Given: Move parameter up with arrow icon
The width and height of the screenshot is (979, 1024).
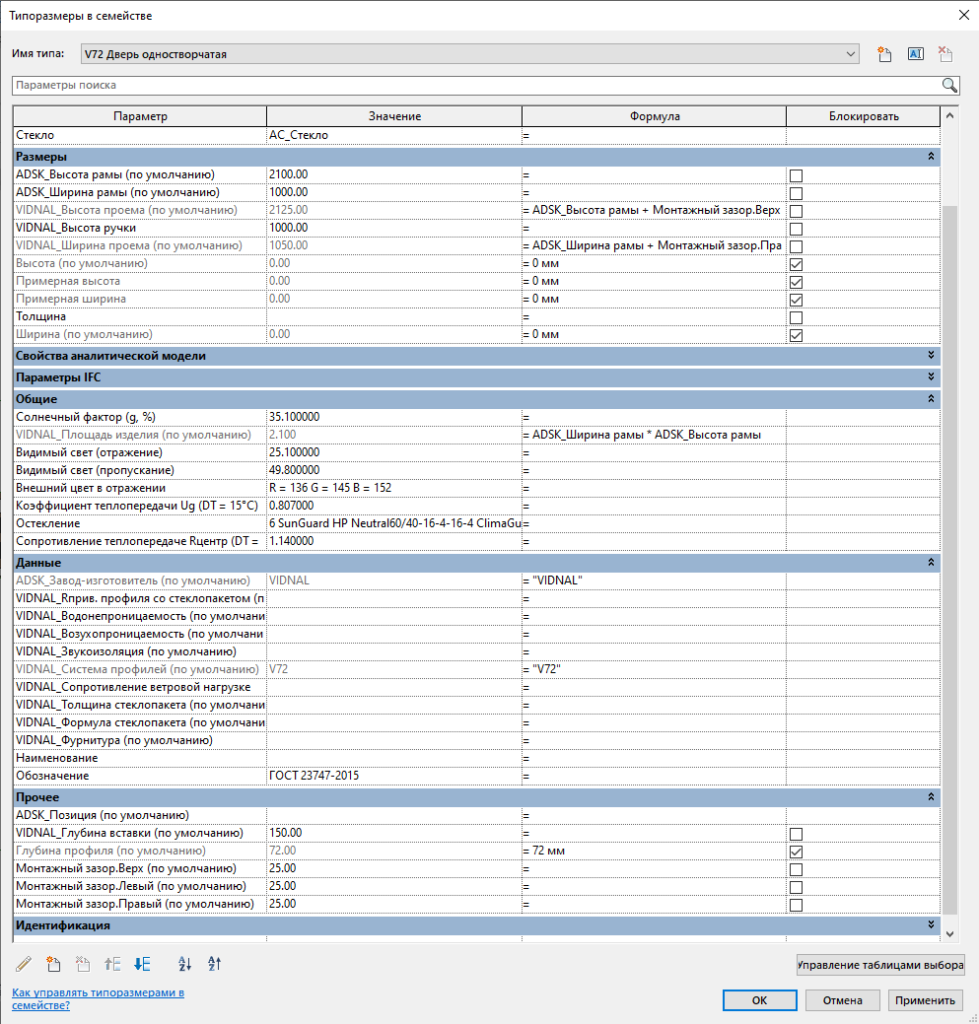Looking at the screenshot, I should [112, 963].
